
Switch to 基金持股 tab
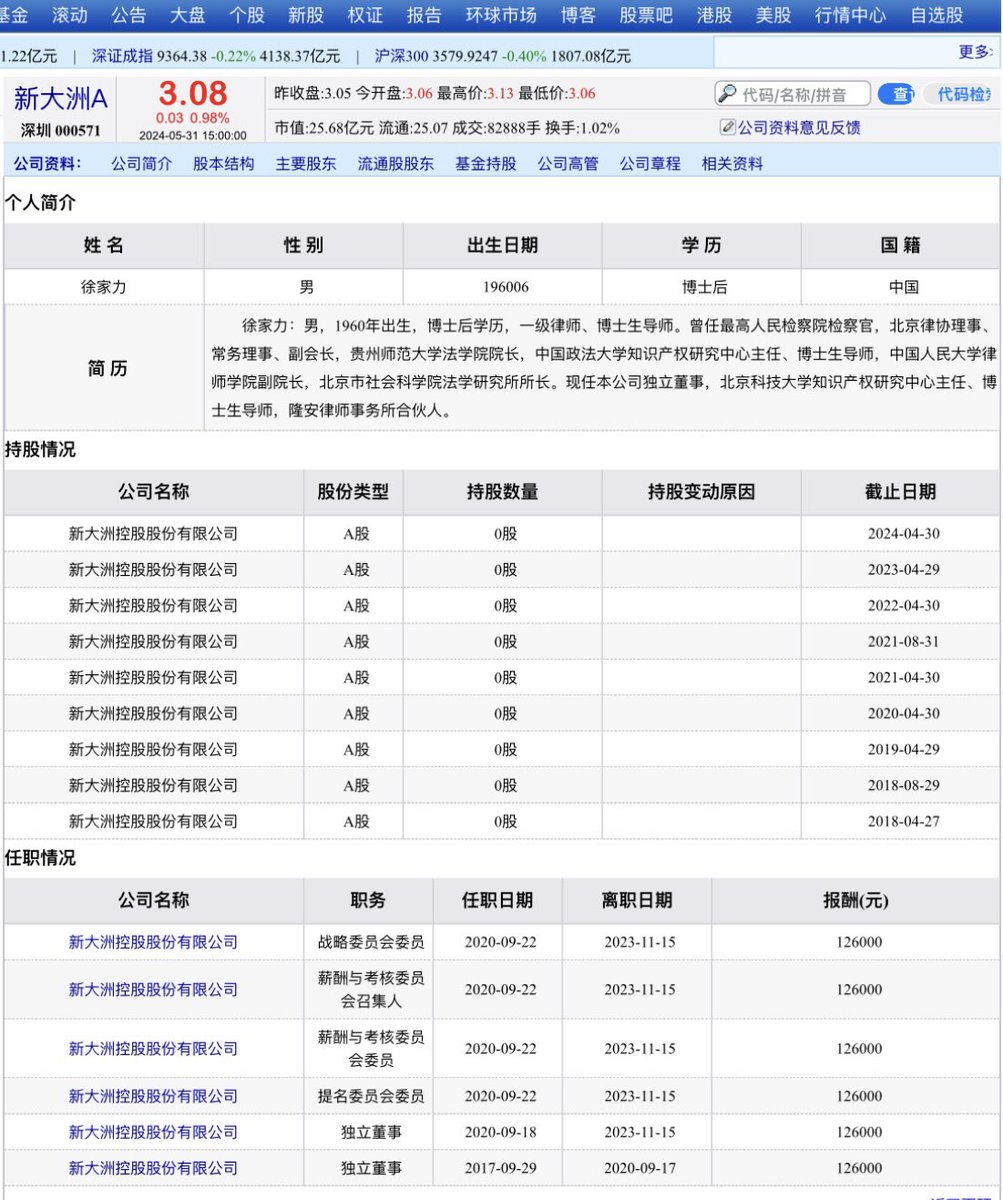click(486, 164)
